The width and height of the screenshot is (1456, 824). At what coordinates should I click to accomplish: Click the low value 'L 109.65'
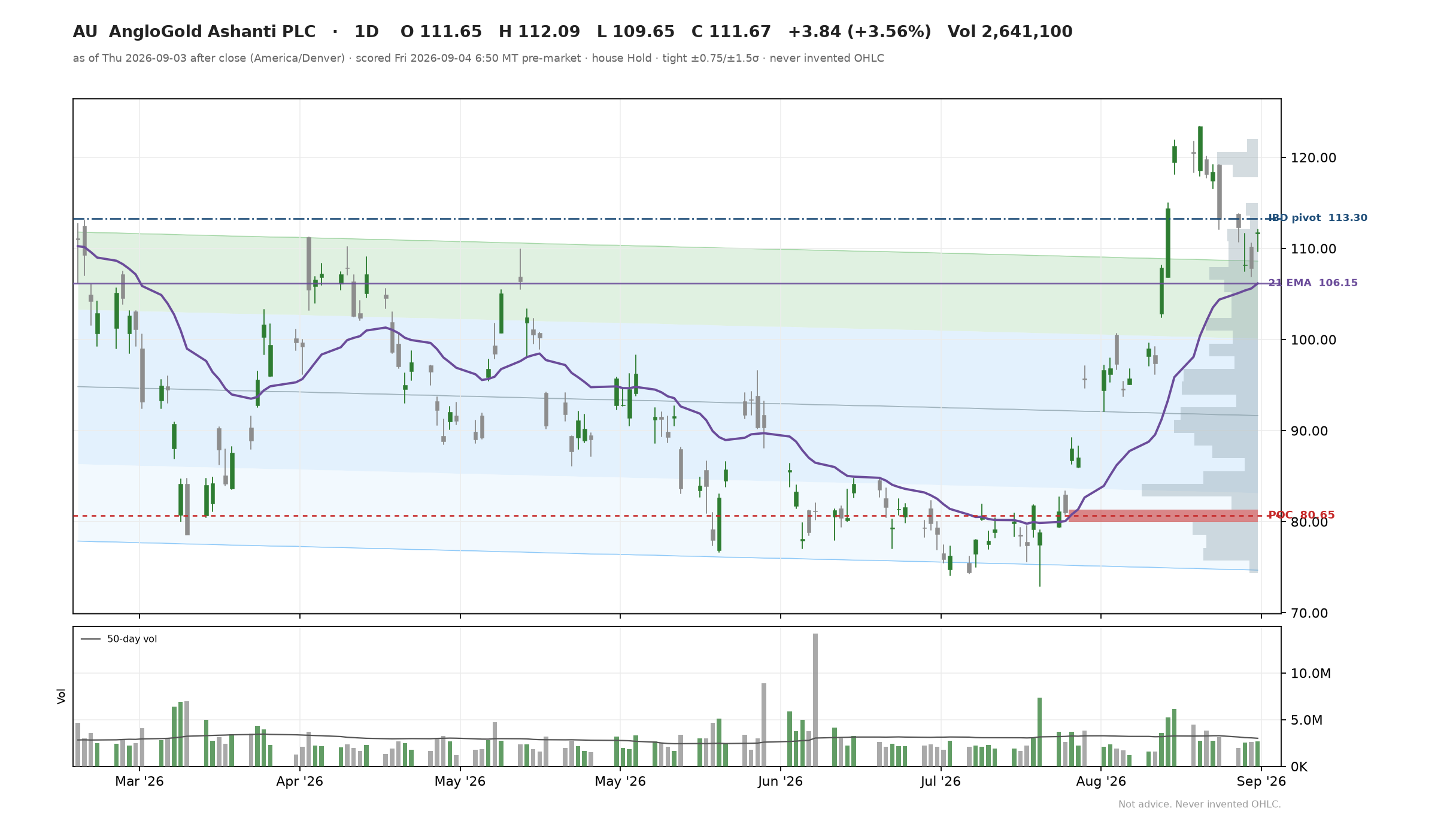[x=636, y=32]
